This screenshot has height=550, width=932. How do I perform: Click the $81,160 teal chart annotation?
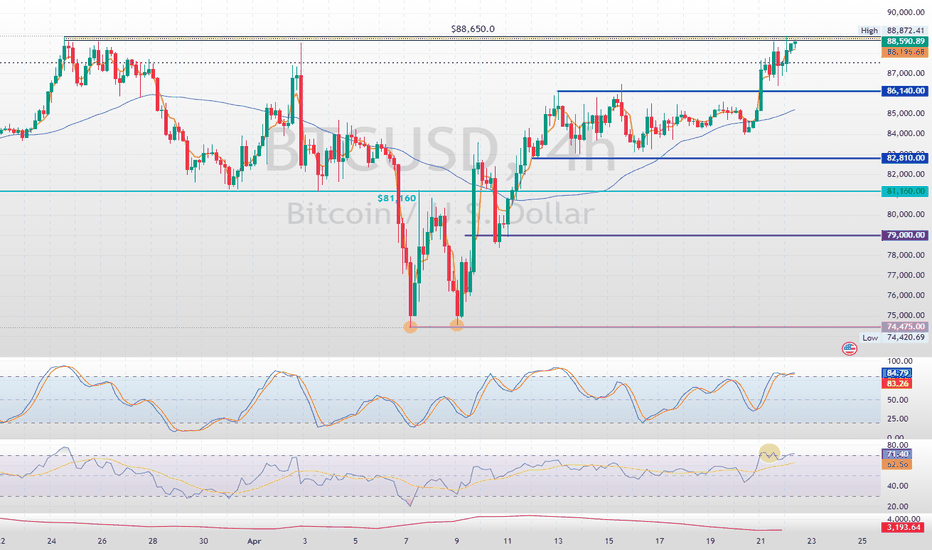coord(396,198)
